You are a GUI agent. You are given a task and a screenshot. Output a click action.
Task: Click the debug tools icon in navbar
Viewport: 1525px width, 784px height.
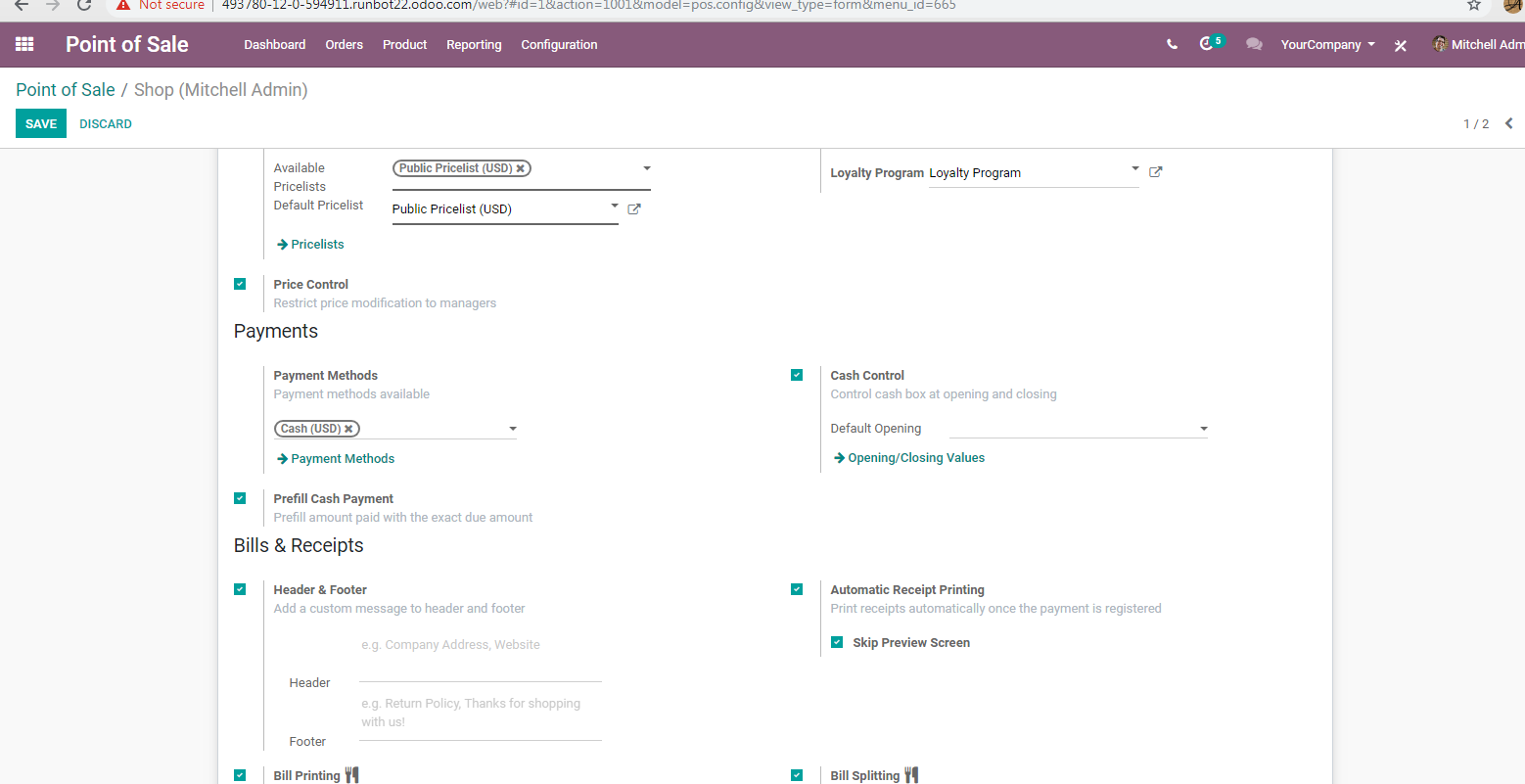pyautogui.click(x=1401, y=45)
